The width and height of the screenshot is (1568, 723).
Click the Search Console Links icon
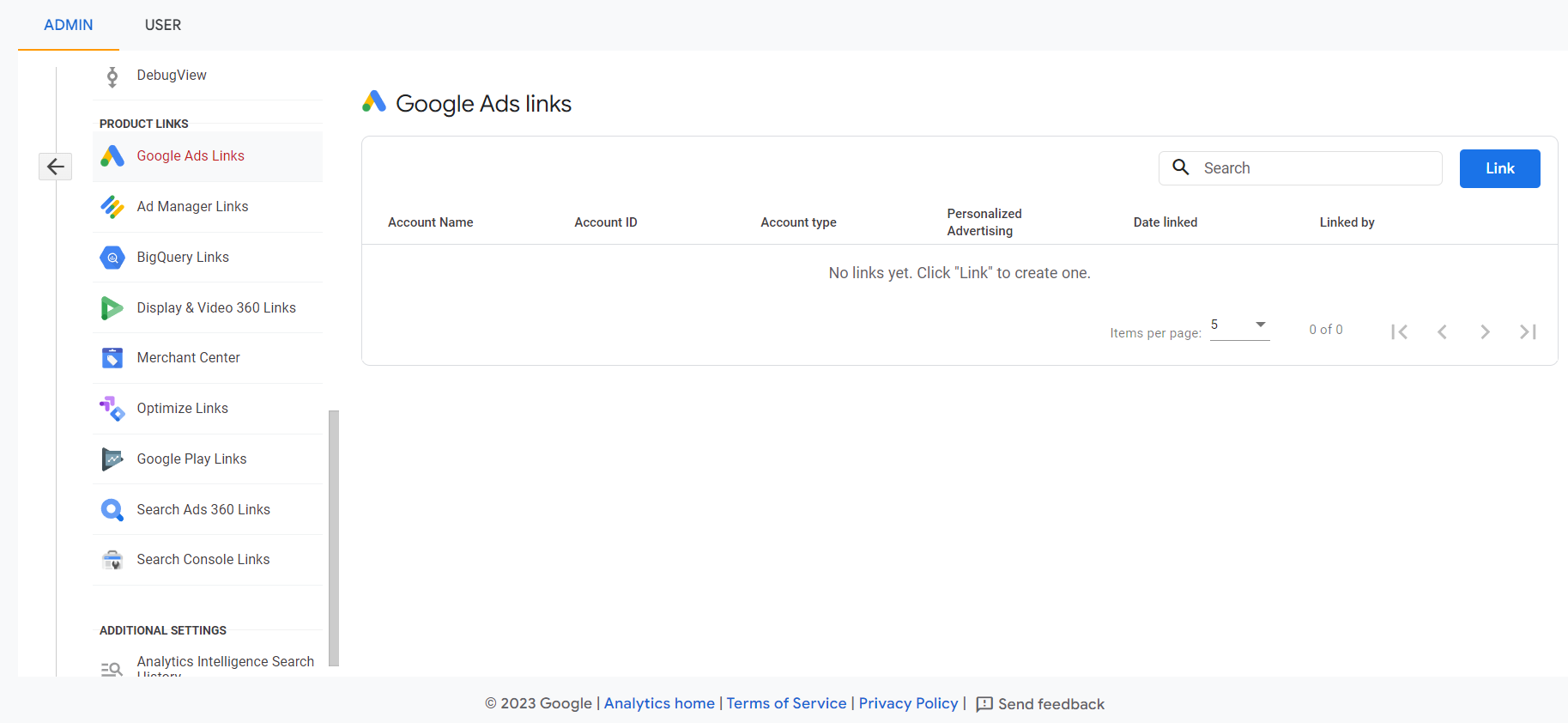[112, 560]
